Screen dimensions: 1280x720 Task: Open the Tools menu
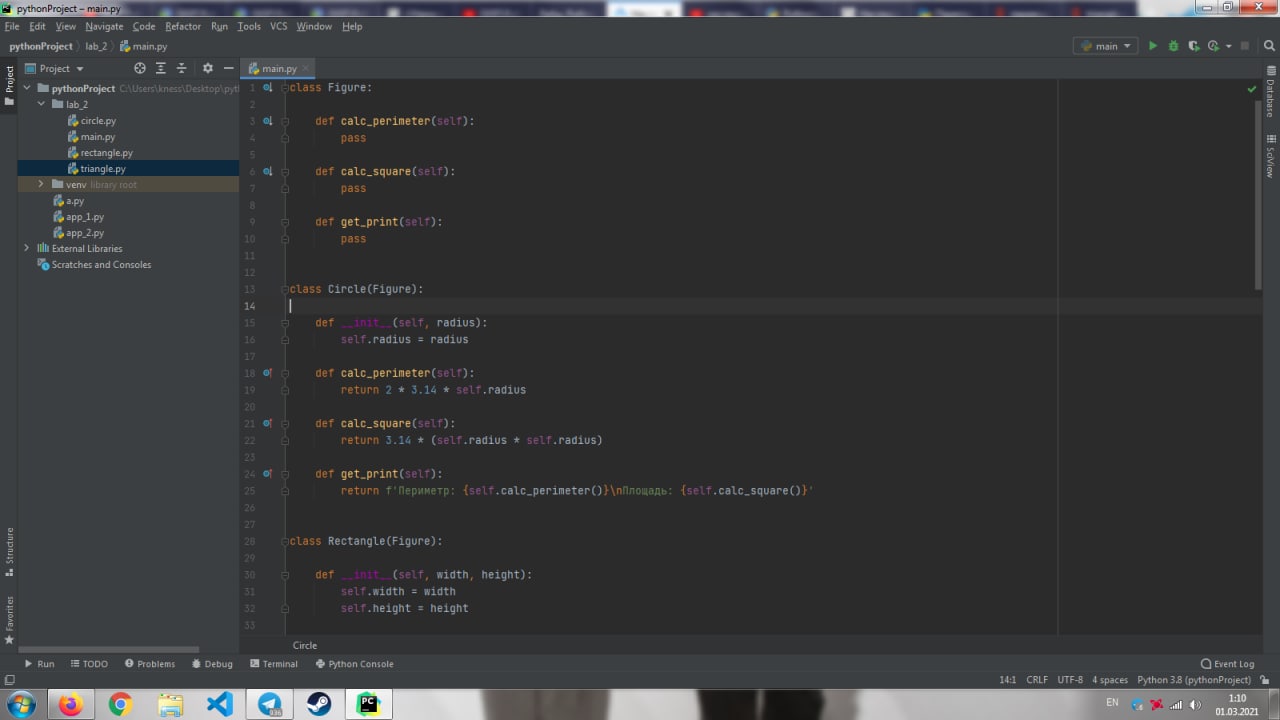click(x=249, y=26)
